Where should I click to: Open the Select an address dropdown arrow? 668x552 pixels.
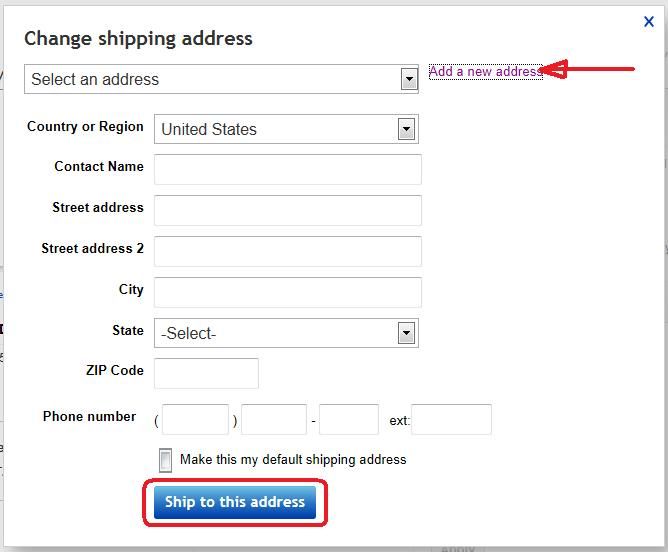click(409, 79)
